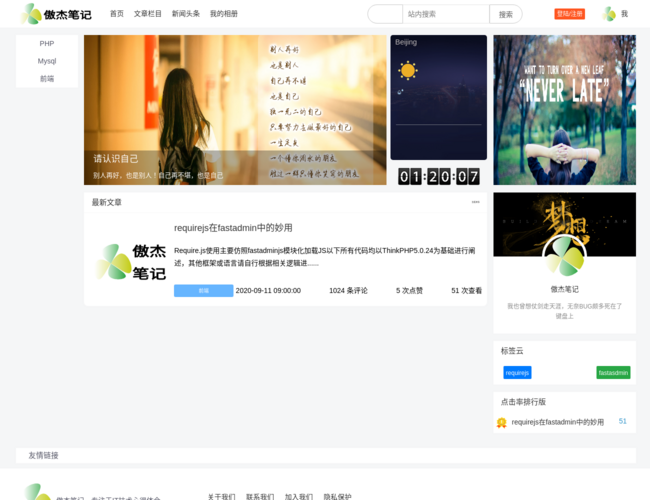The height and width of the screenshot is (500, 650).
Task: Click the user avatar icon in the header
Action: (x=609, y=14)
